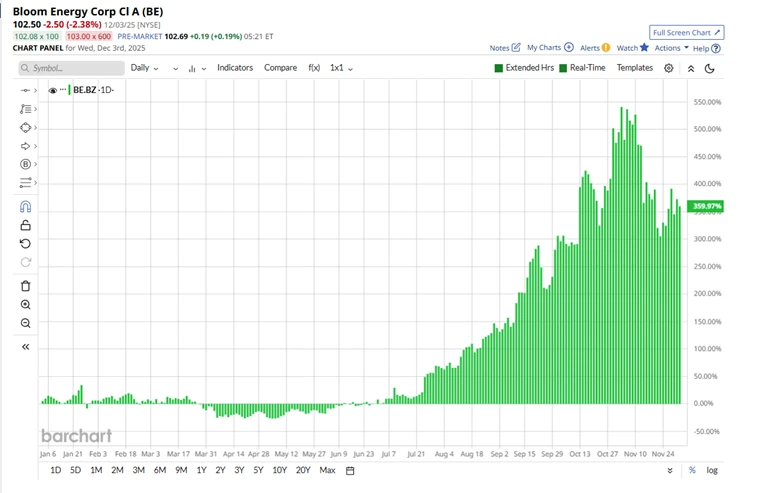This screenshot has width=780, height=493.
Task: Undo last chart action
Action: click(25, 244)
